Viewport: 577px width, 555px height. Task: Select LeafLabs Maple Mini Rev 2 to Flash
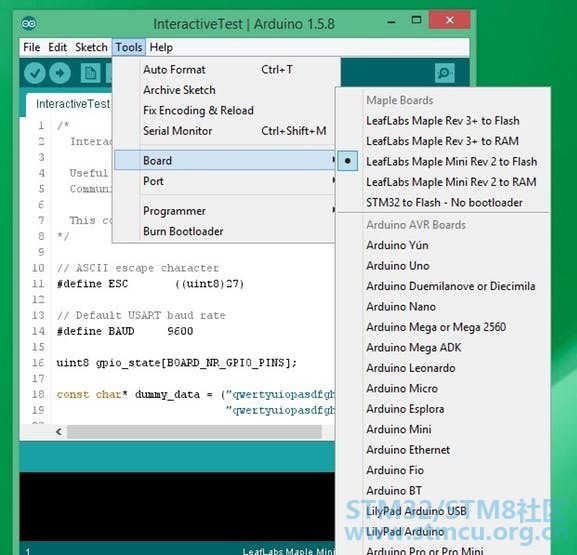(x=443, y=162)
